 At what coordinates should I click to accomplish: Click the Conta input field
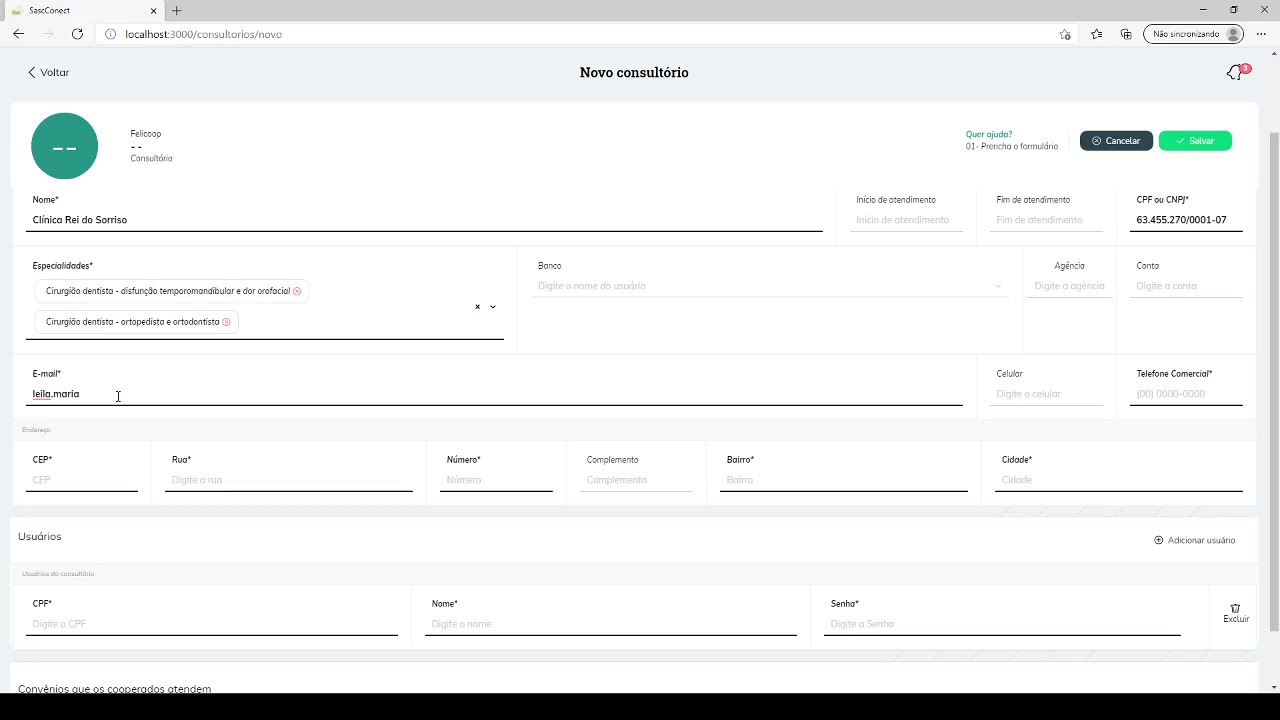pos(1186,286)
